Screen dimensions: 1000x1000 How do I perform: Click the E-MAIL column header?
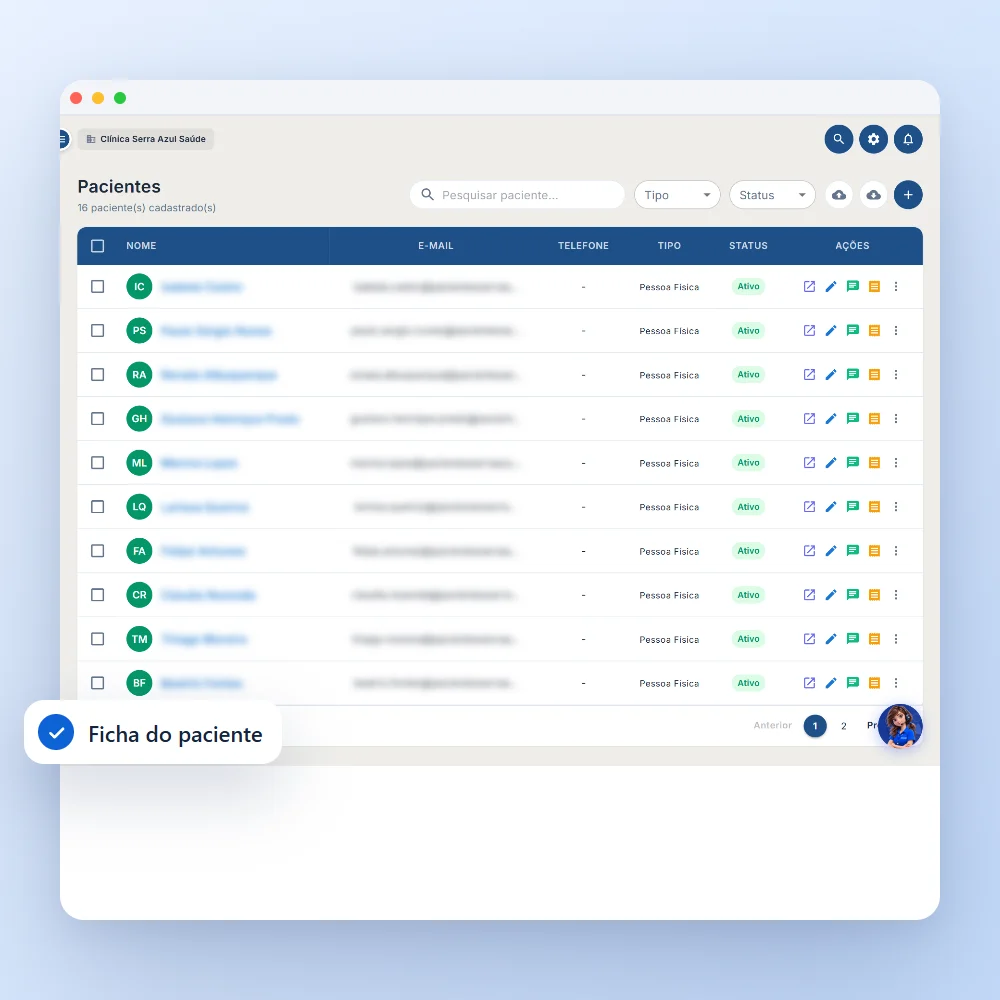coord(436,246)
